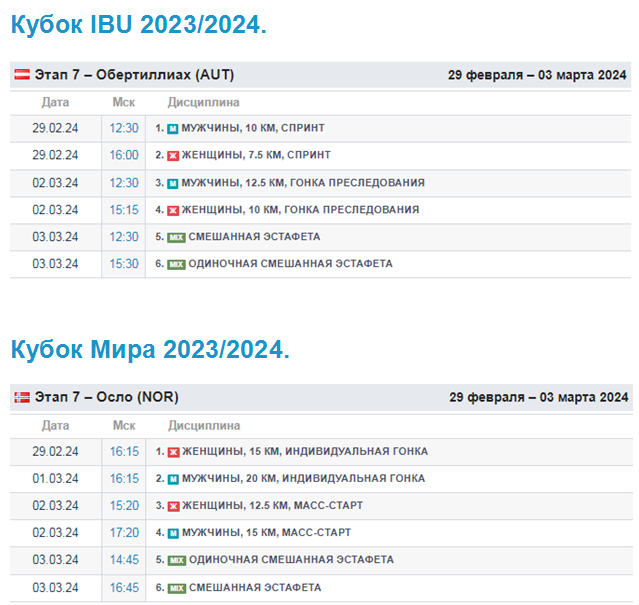This screenshot has width=639, height=605.
Task: Click the women's icon for 10 км гонка преследования
Action: 173,211
